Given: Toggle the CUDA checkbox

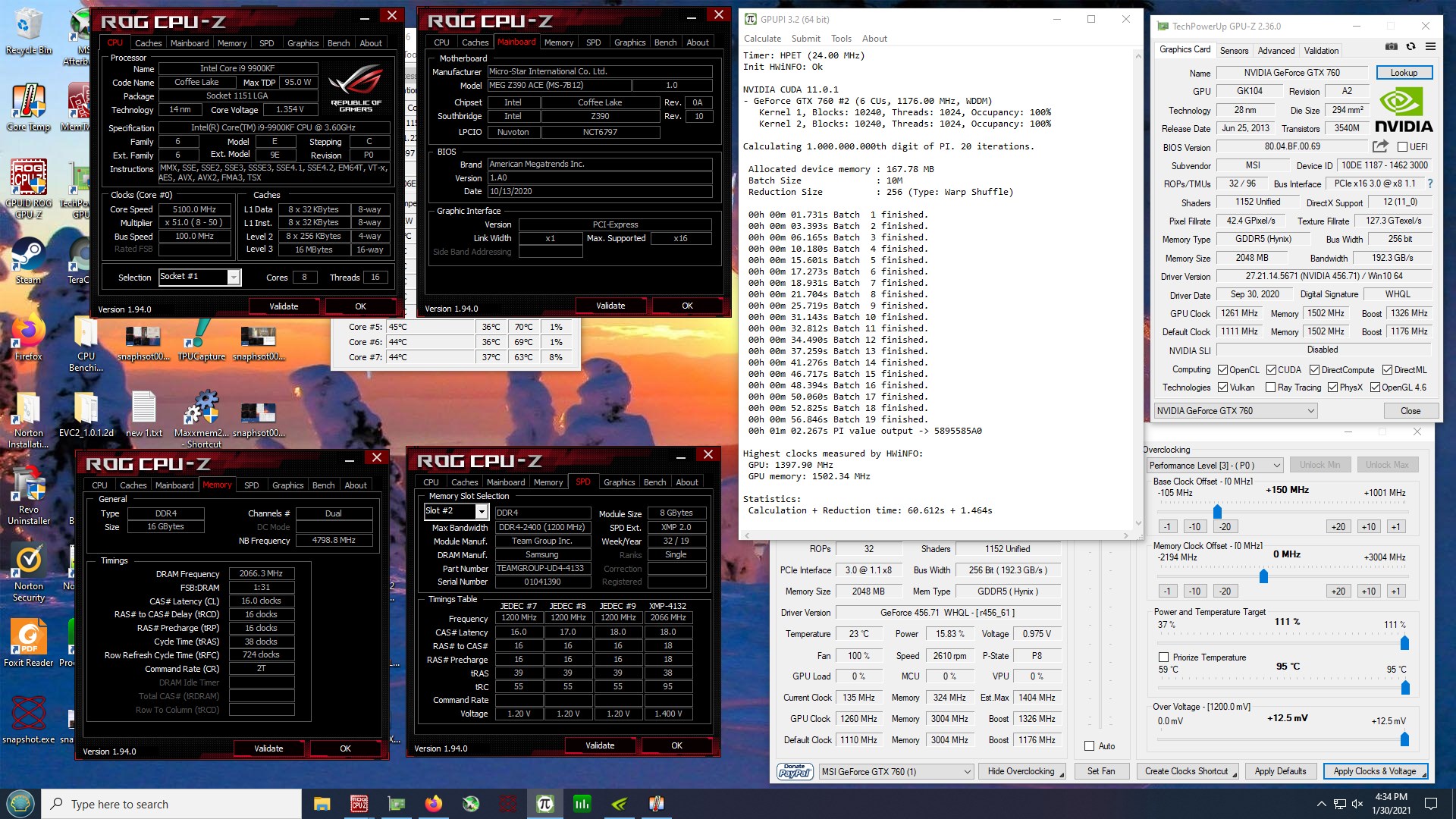Looking at the screenshot, I should [1271, 370].
